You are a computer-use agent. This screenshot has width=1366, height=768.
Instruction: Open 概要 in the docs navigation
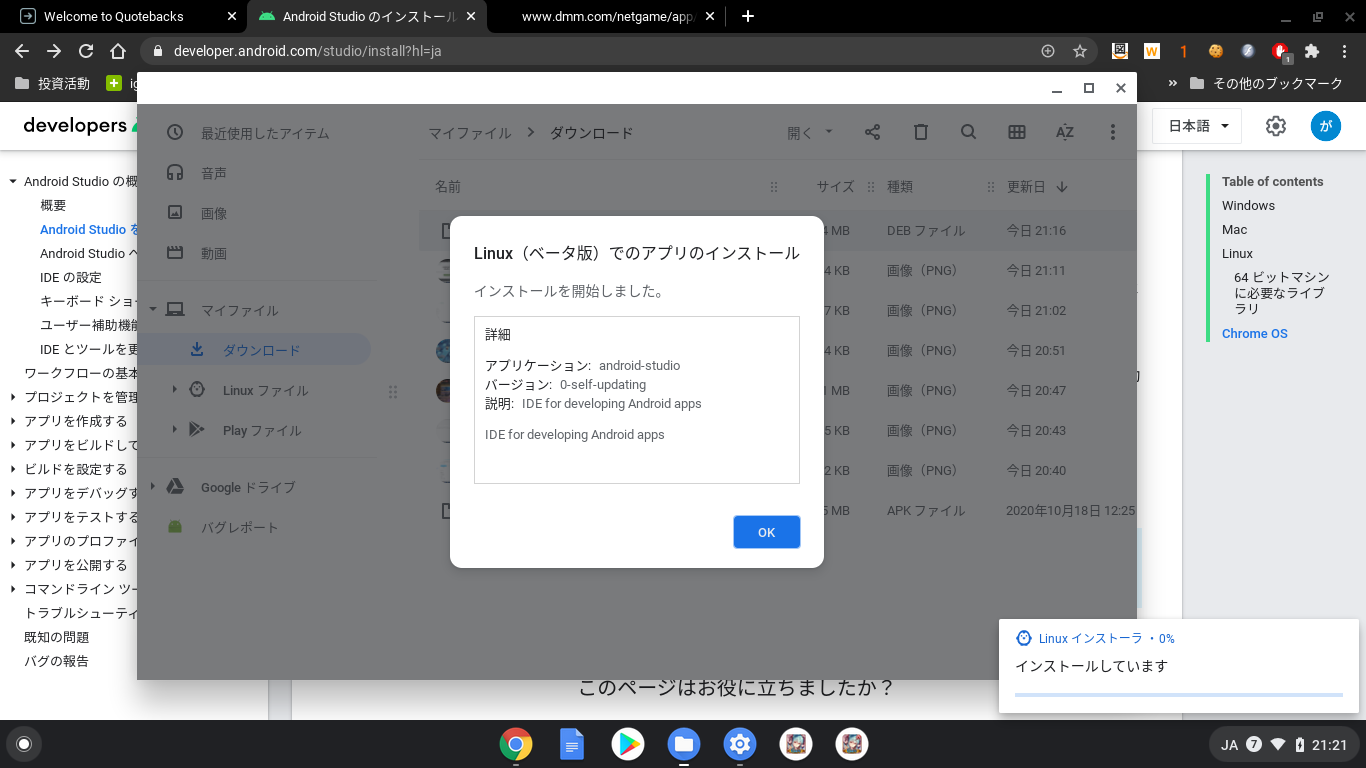53,205
